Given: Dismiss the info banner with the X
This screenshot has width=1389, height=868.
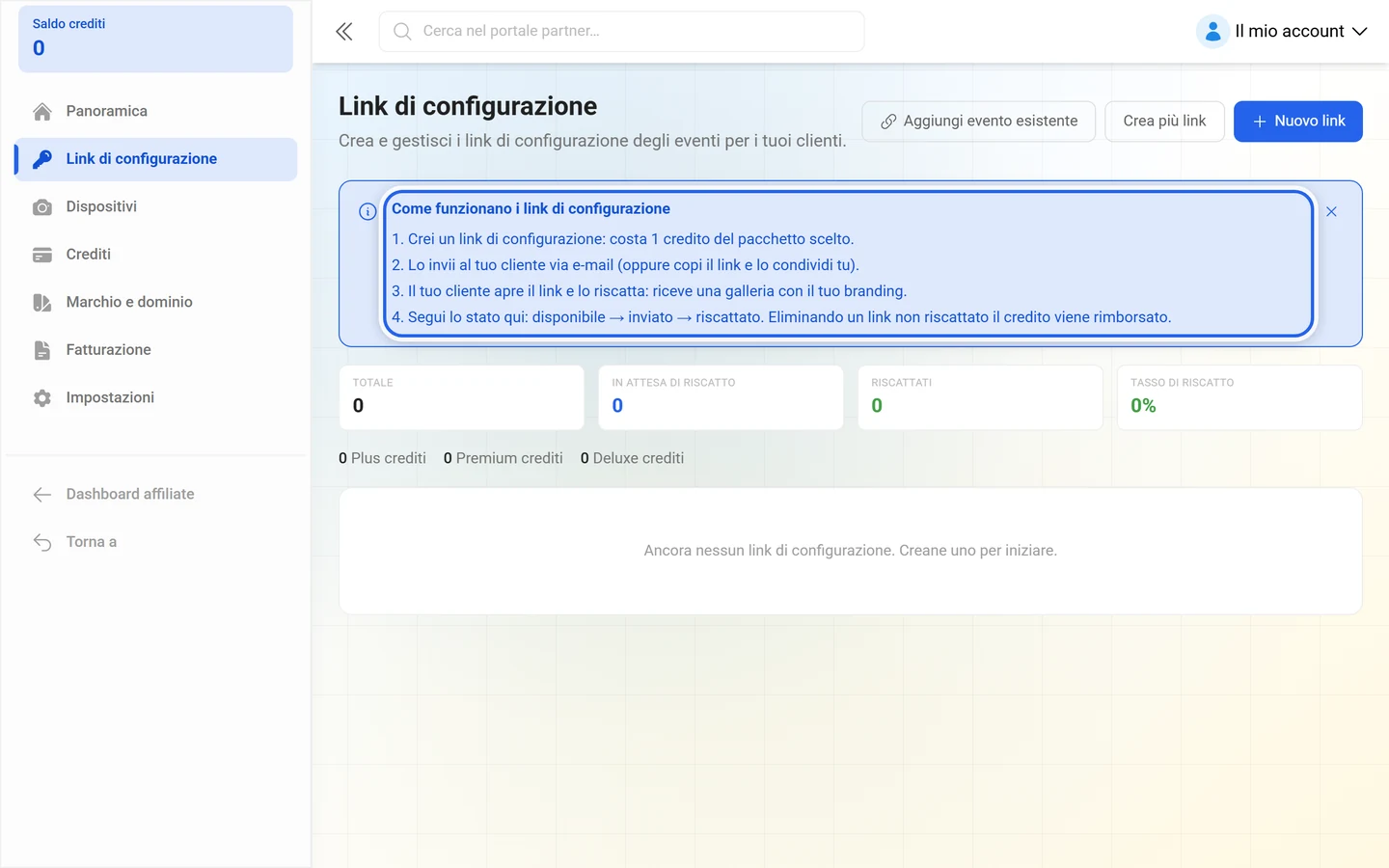Looking at the screenshot, I should 1331,212.
